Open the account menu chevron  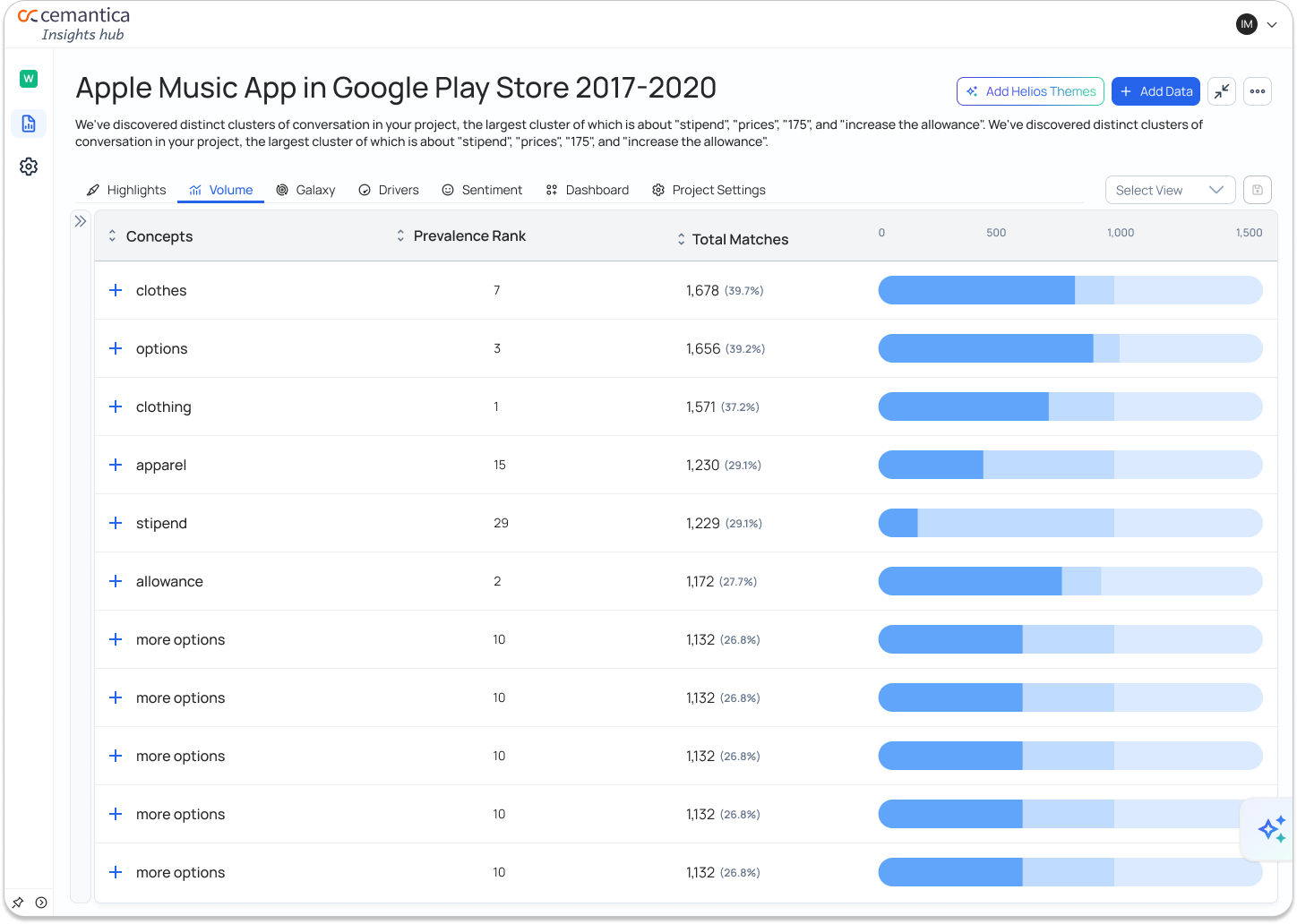click(x=1272, y=25)
